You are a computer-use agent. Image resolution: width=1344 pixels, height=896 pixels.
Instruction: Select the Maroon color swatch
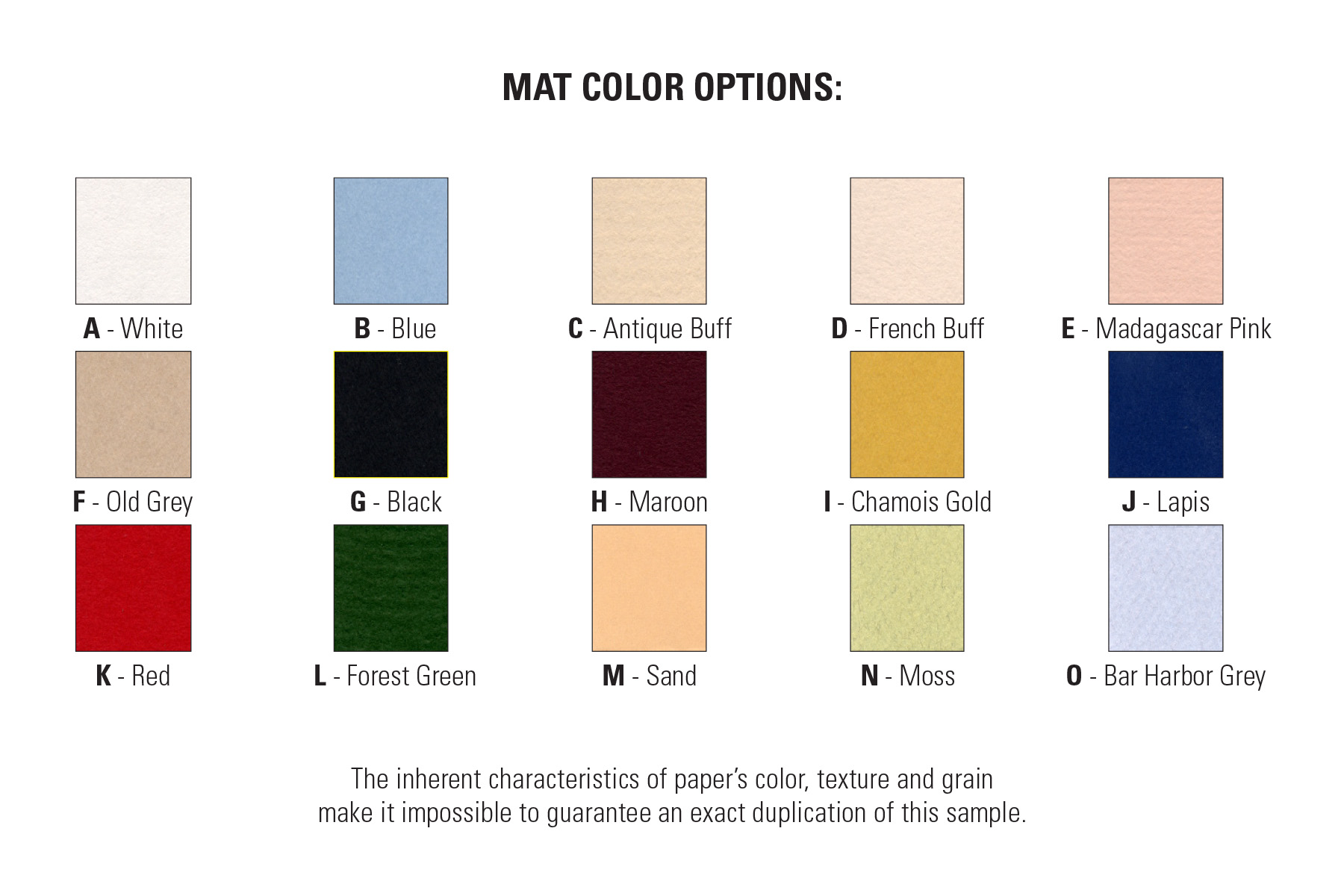pos(649,414)
